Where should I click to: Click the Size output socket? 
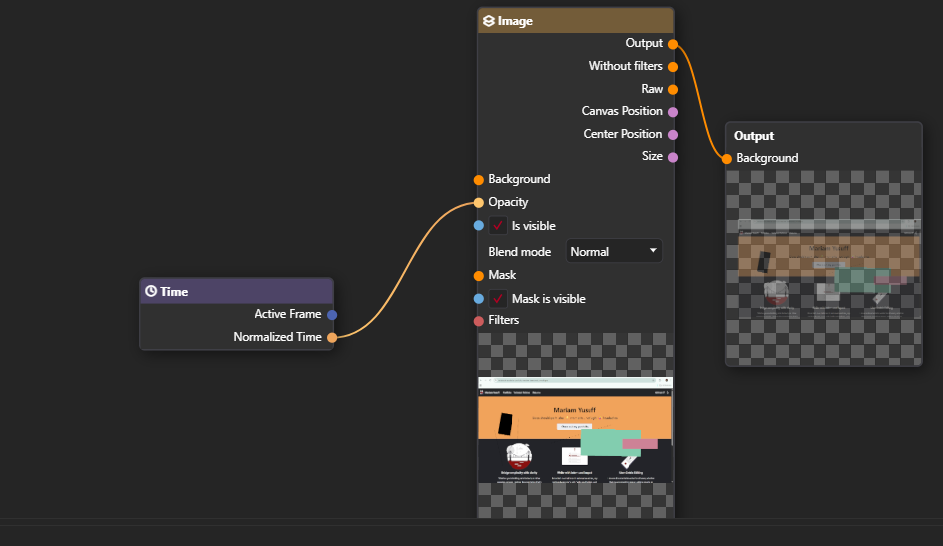point(673,157)
